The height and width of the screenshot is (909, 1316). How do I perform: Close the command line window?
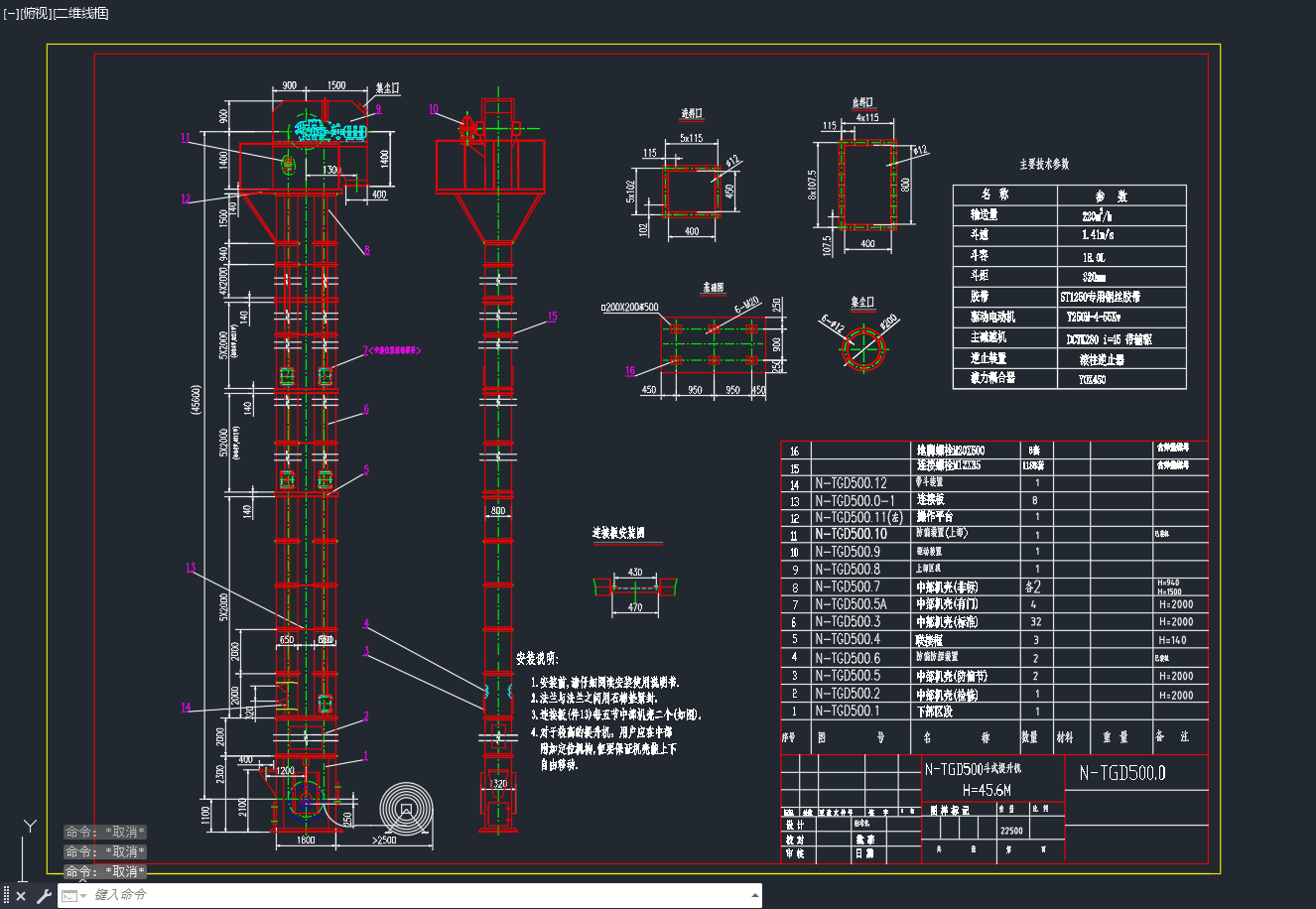pyautogui.click(x=21, y=896)
